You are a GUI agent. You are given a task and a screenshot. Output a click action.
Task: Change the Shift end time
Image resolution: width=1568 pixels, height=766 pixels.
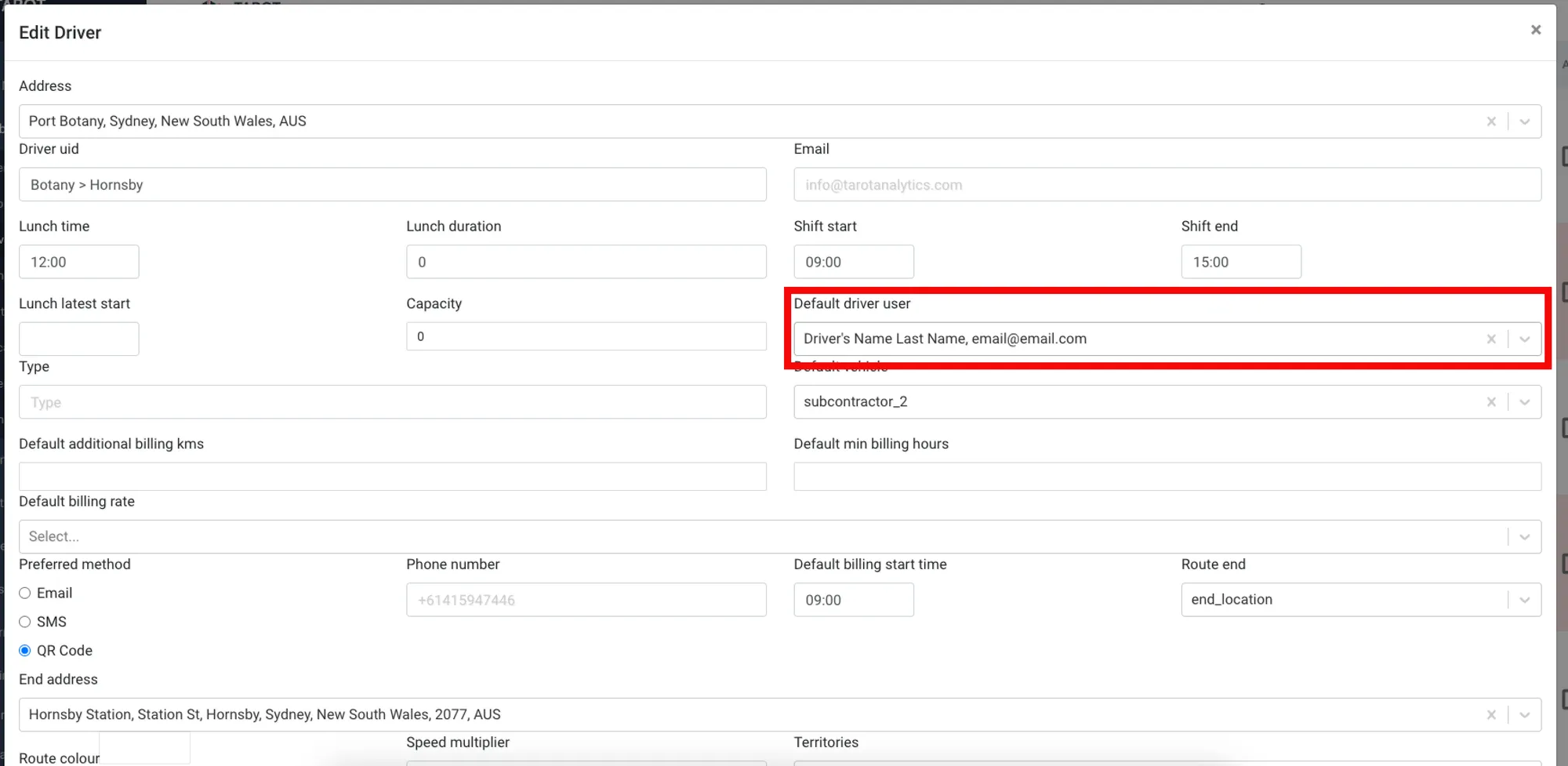point(1241,262)
